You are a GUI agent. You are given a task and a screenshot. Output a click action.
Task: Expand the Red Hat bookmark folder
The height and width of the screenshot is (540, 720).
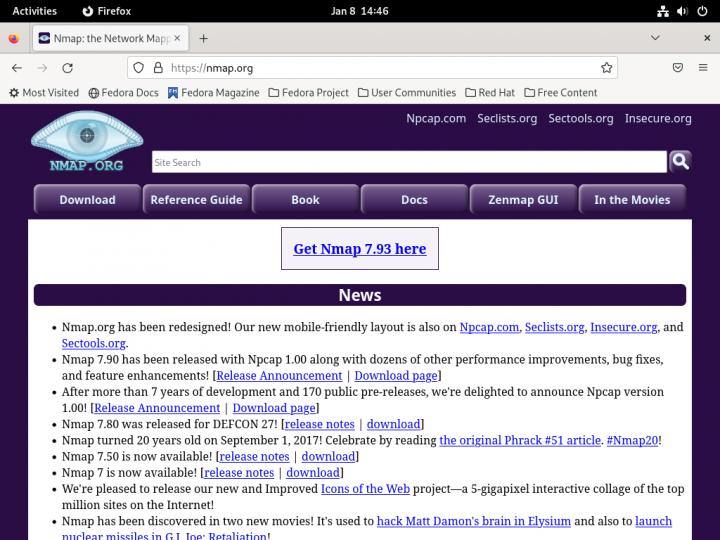[x=490, y=93]
